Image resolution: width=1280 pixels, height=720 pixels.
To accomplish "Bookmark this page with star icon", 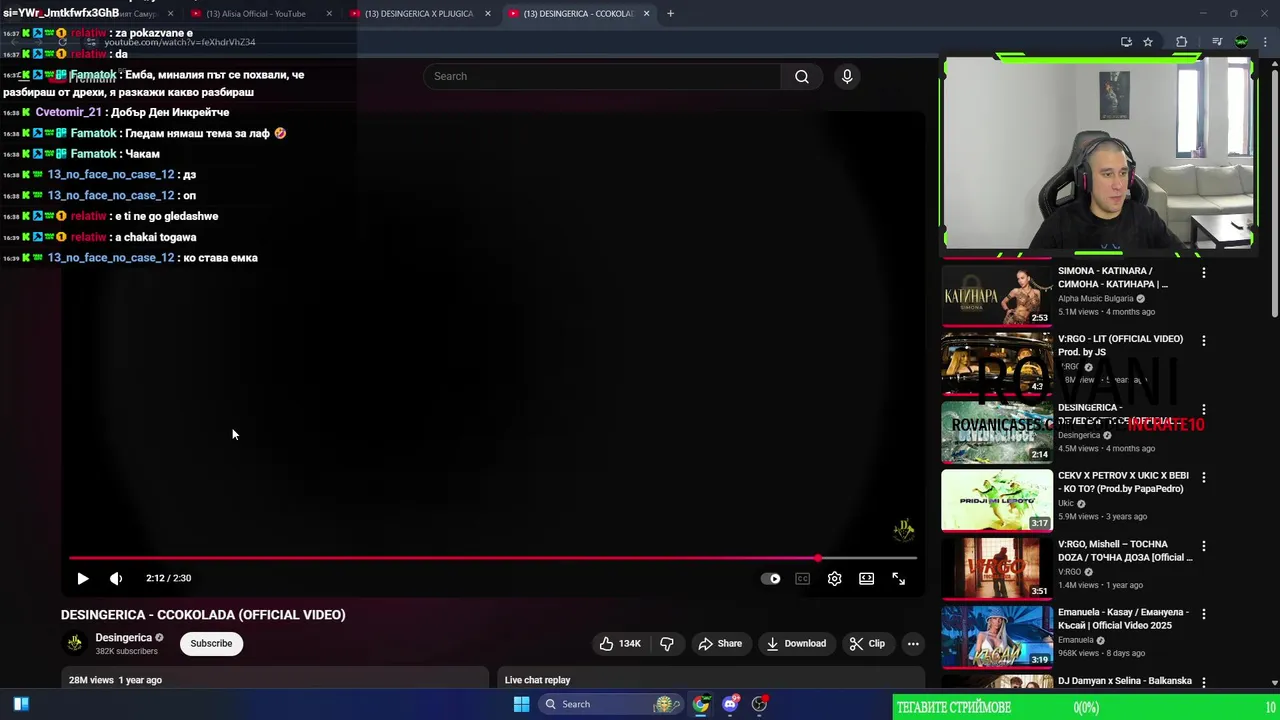I will [1148, 42].
